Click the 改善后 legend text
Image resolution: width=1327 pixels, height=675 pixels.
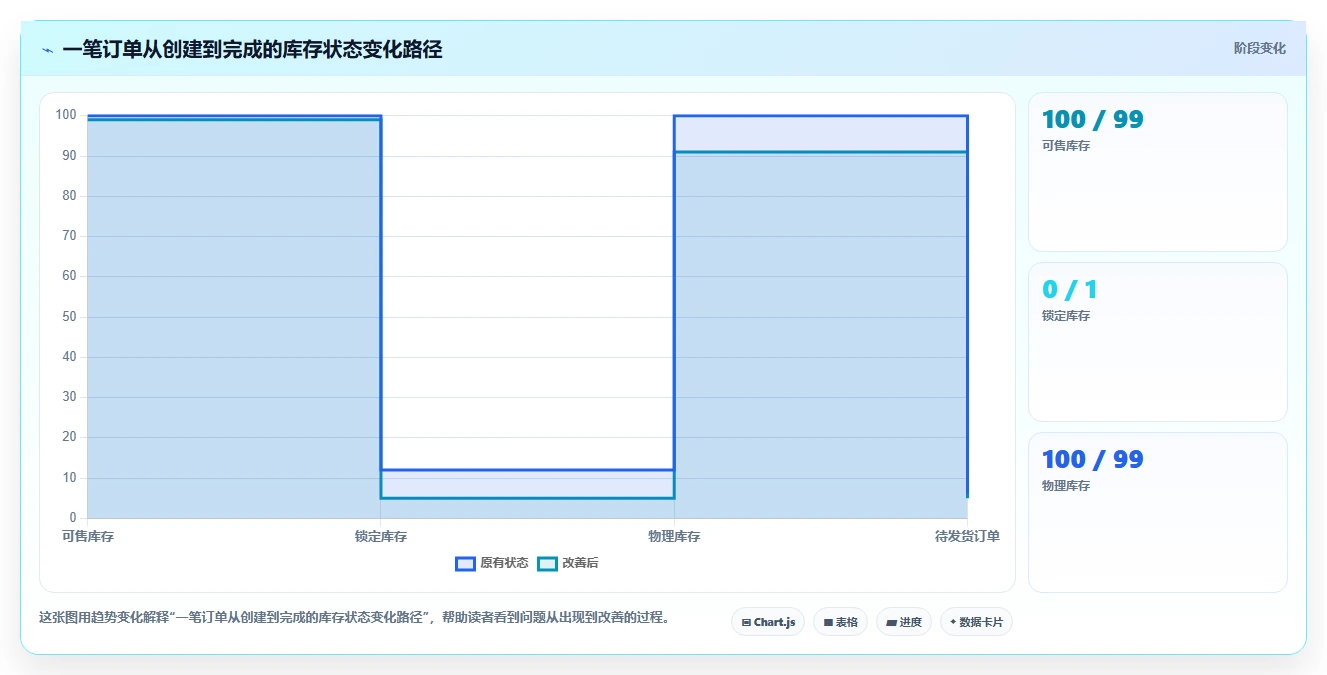click(x=580, y=563)
